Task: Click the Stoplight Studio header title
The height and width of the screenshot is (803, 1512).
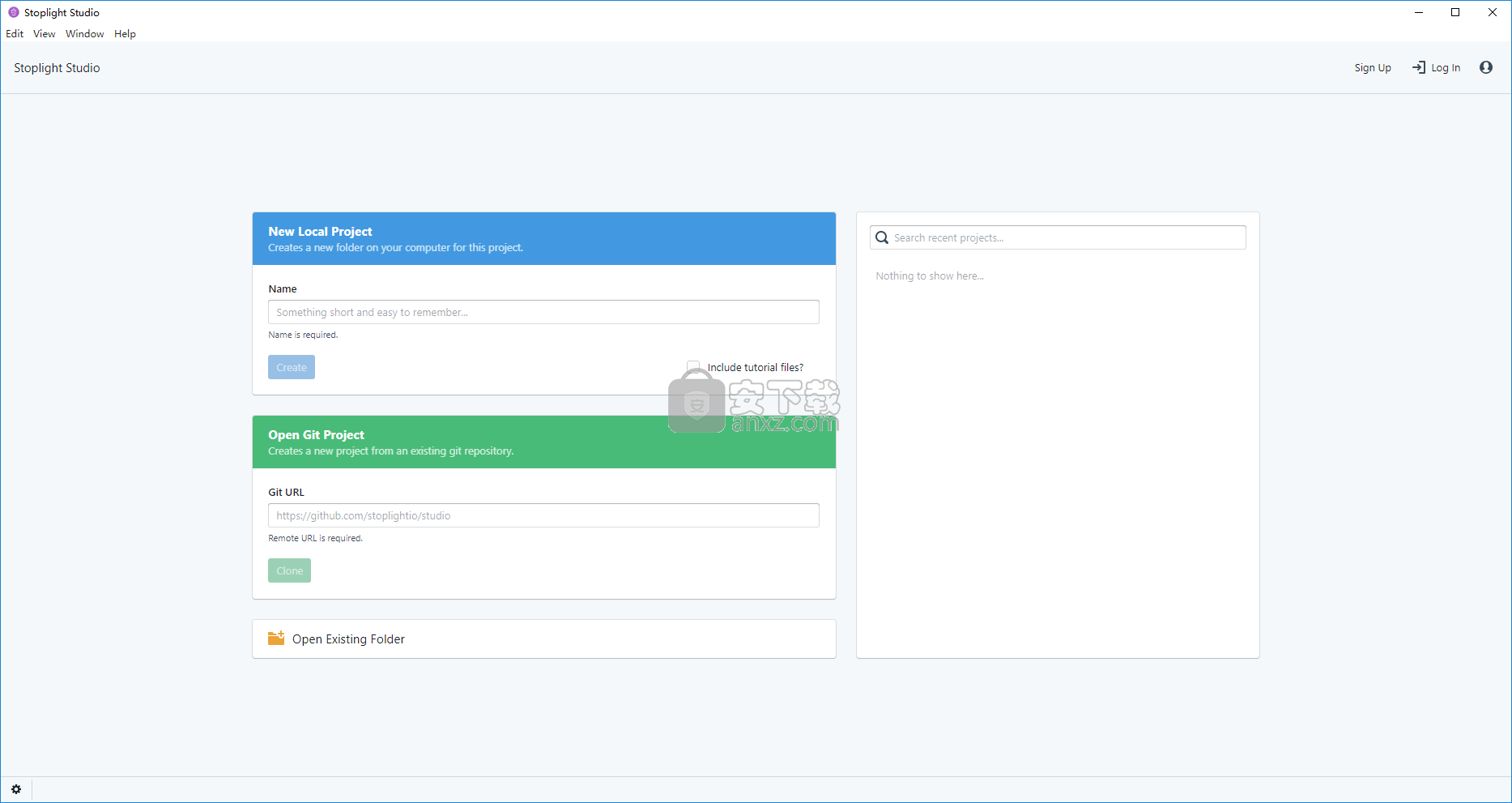Action: coord(57,68)
